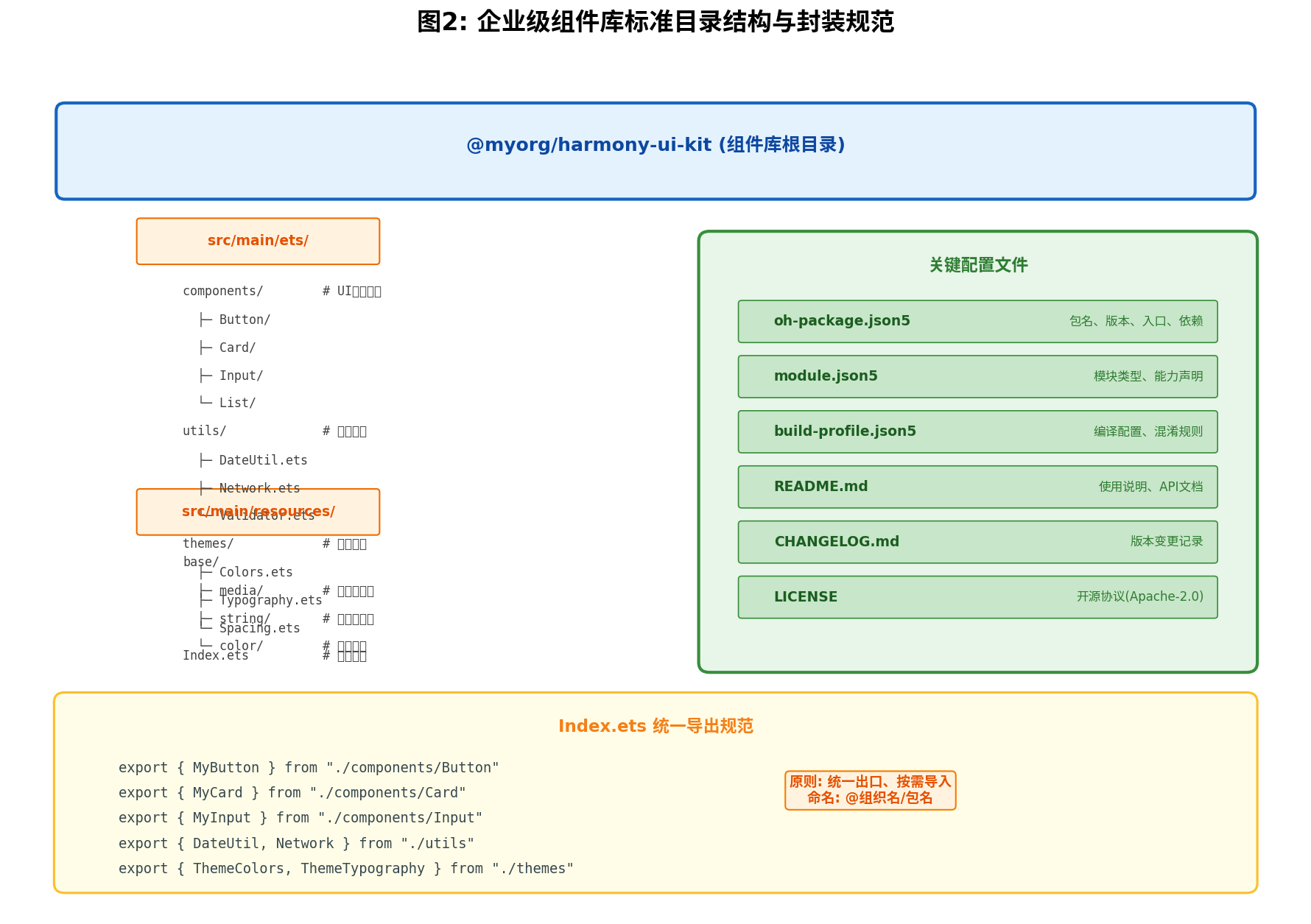Select the LICENSE config row
This screenshot has width=1311, height=924.
point(977,597)
